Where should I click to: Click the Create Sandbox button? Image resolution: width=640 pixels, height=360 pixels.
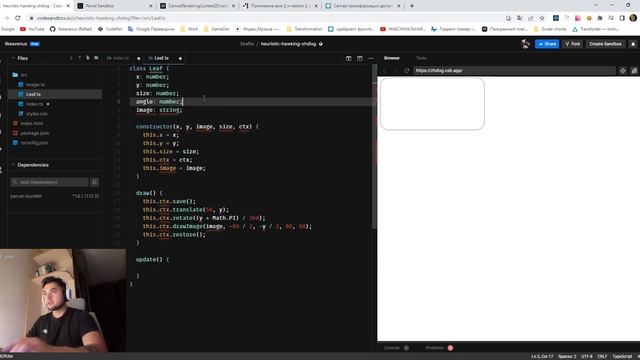click(605, 44)
